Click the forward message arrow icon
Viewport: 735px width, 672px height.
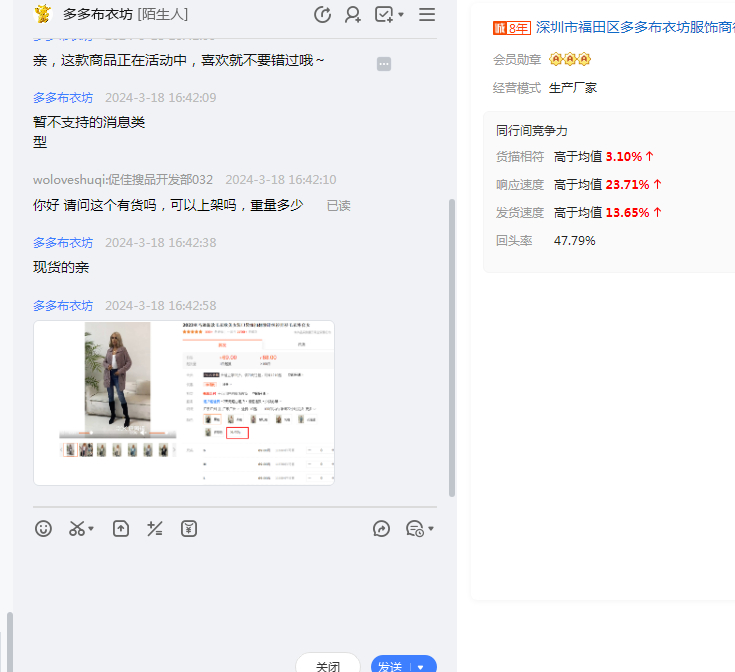click(x=381, y=529)
